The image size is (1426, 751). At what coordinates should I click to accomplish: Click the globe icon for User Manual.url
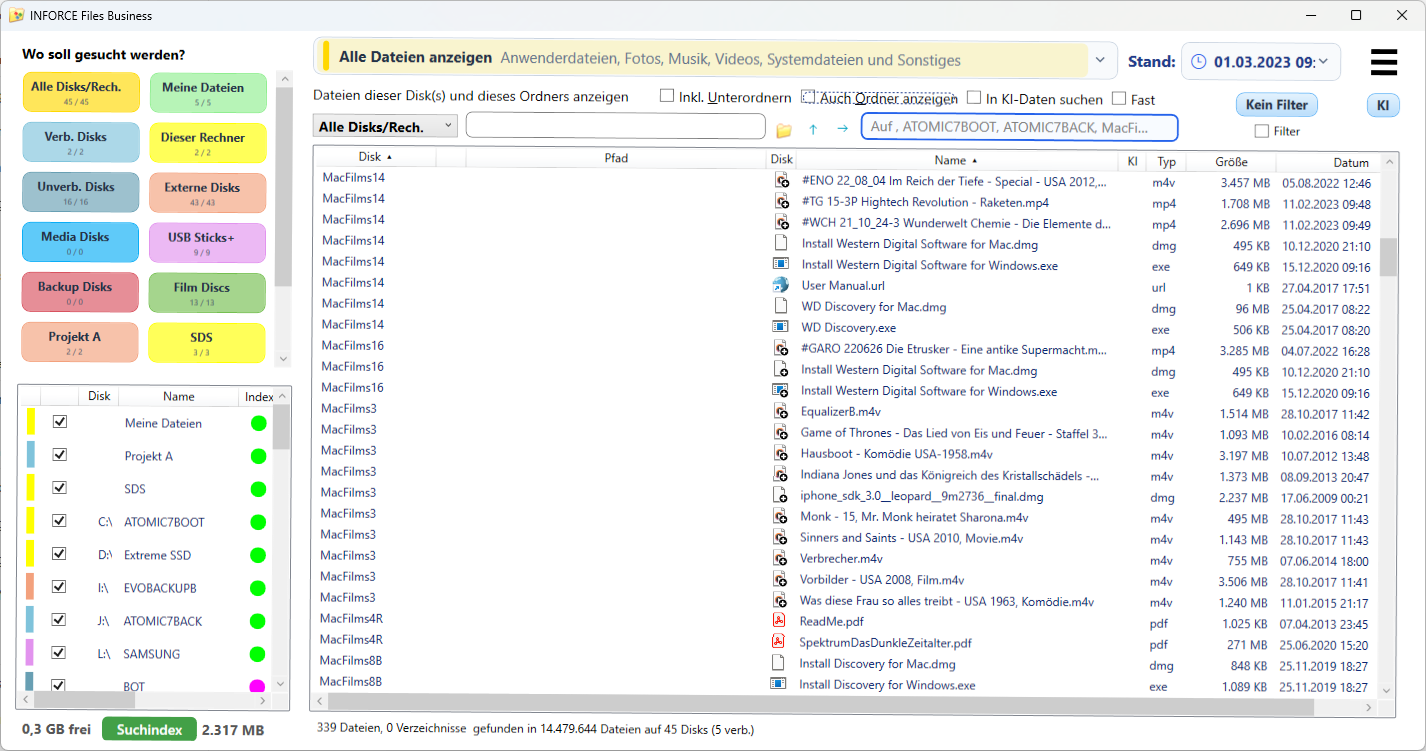[780, 285]
